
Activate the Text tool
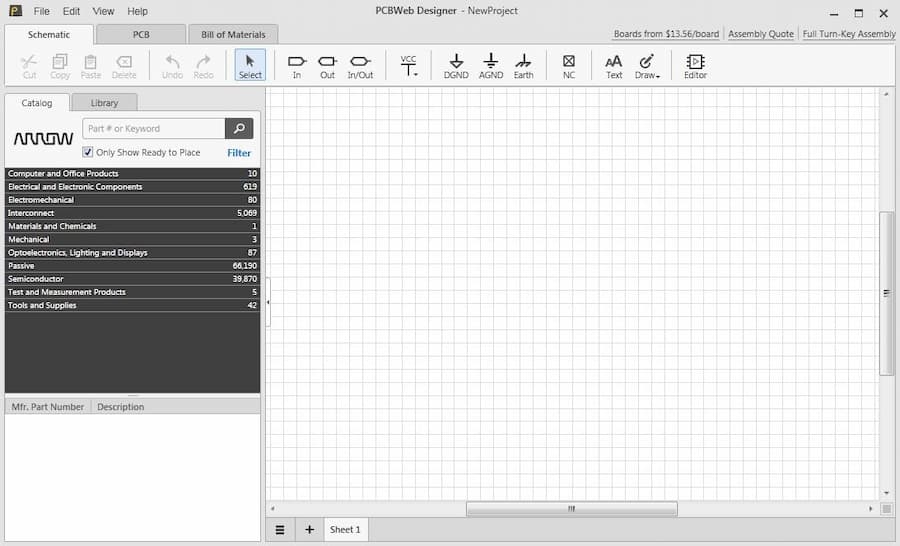614,66
